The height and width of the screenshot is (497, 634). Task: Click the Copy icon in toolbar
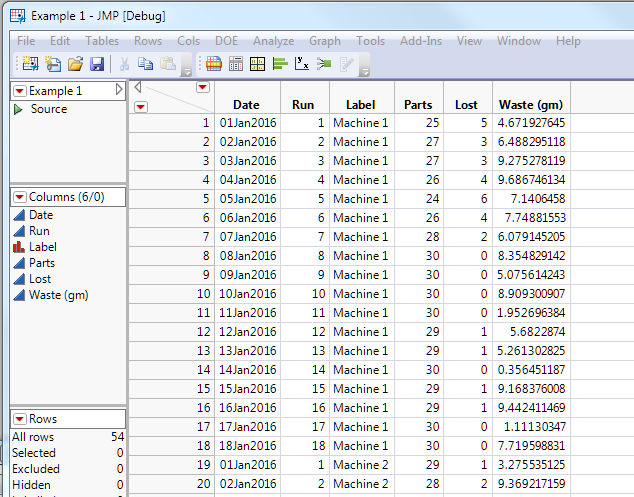pyautogui.click(x=145, y=64)
